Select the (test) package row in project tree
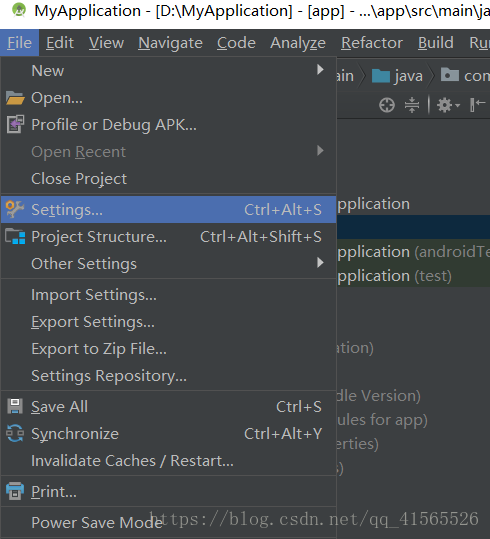This screenshot has width=490, height=539. click(413, 276)
